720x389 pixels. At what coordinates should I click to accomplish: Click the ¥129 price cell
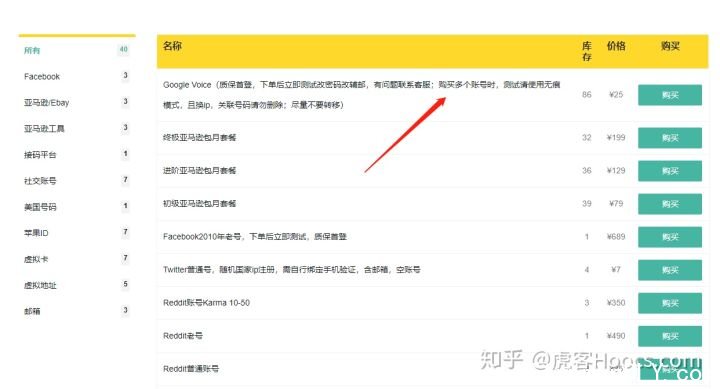pos(616,171)
